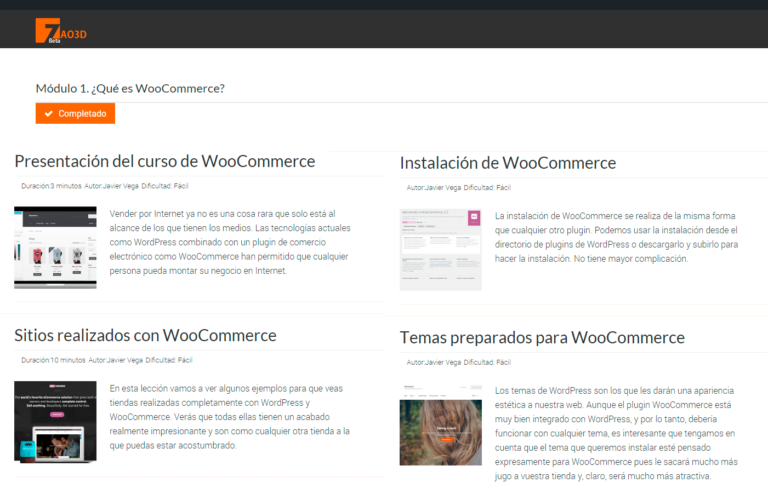The width and height of the screenshot is (768, 483).
Task: Click description starting 'Vender por Internet ya no es'
Action: 230,242
